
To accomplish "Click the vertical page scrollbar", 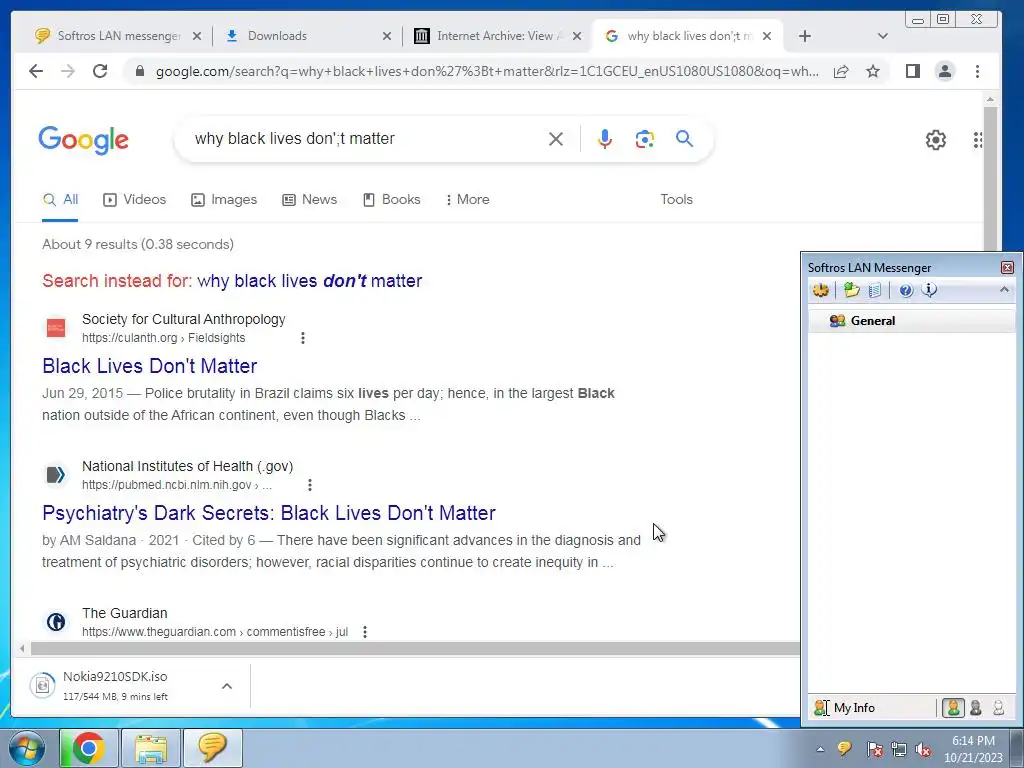I will 990,180.
